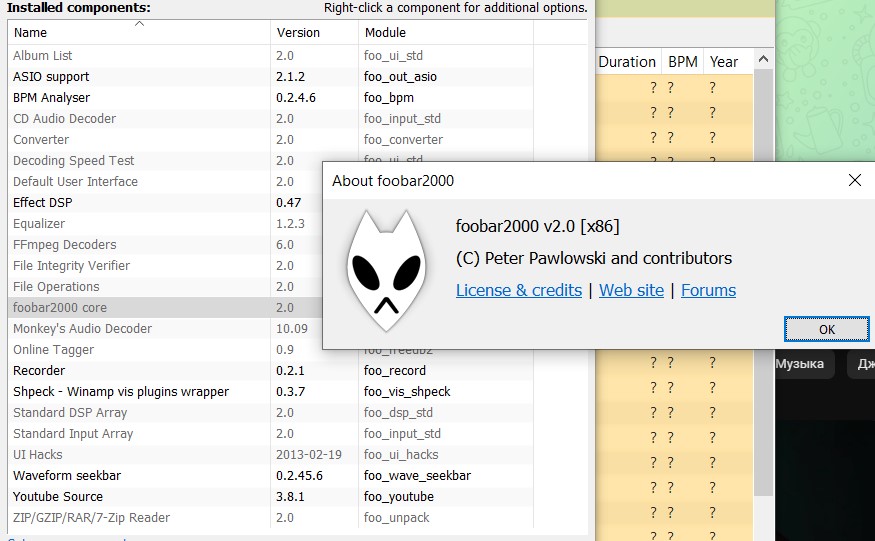Click the Year playlist column header
The height and width of the screenshot is (541, 875).
click(724, 62)
